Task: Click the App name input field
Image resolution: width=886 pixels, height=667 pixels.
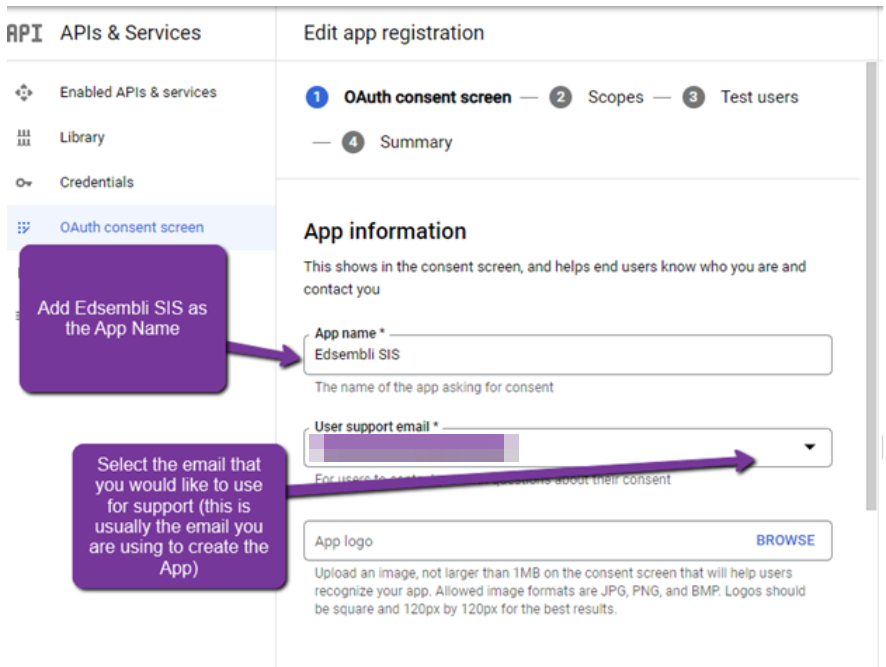Action: coord(568,354)
